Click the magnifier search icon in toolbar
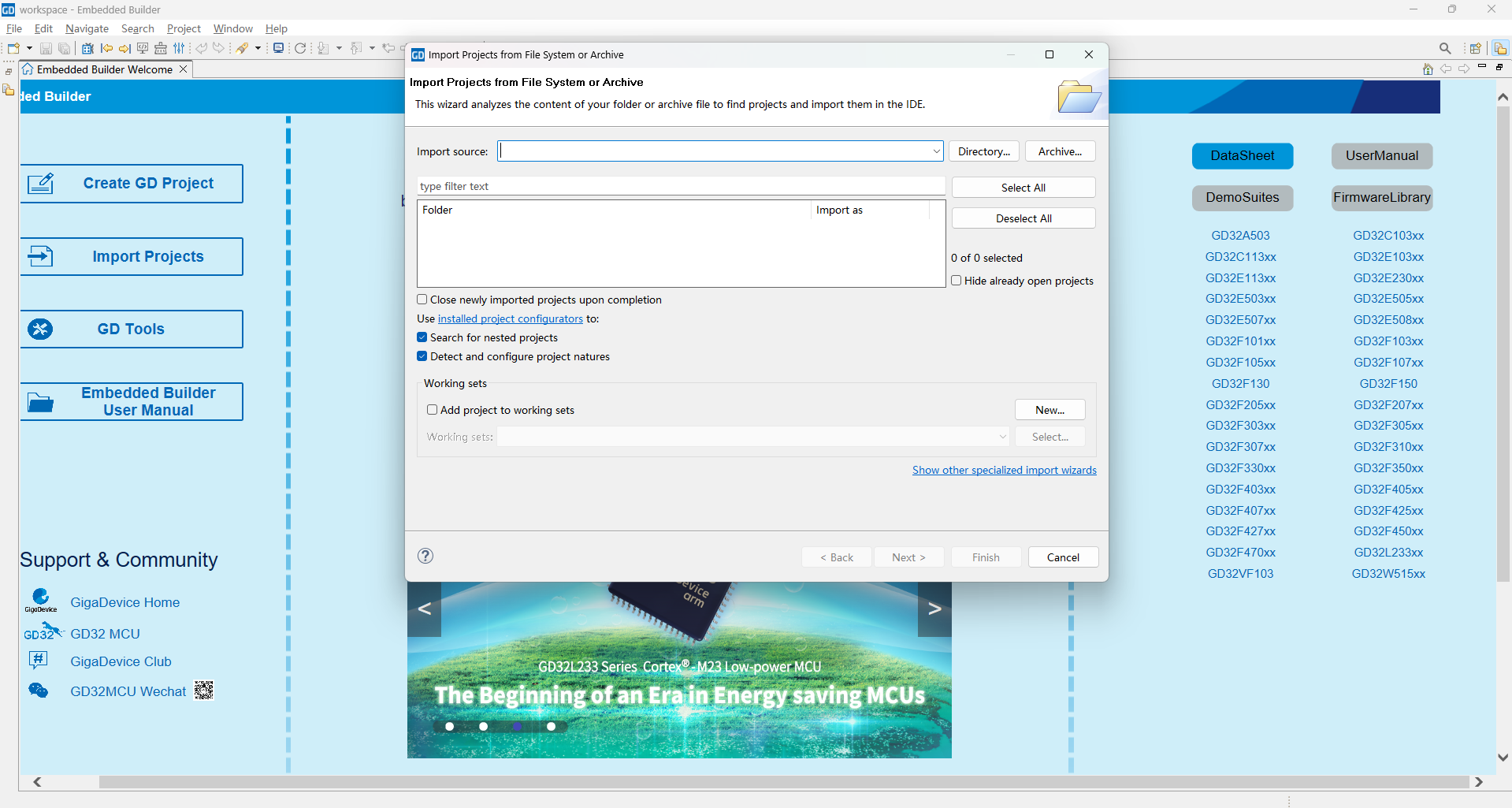The width and height of the screenshot is (1512, 808). 1444,48
